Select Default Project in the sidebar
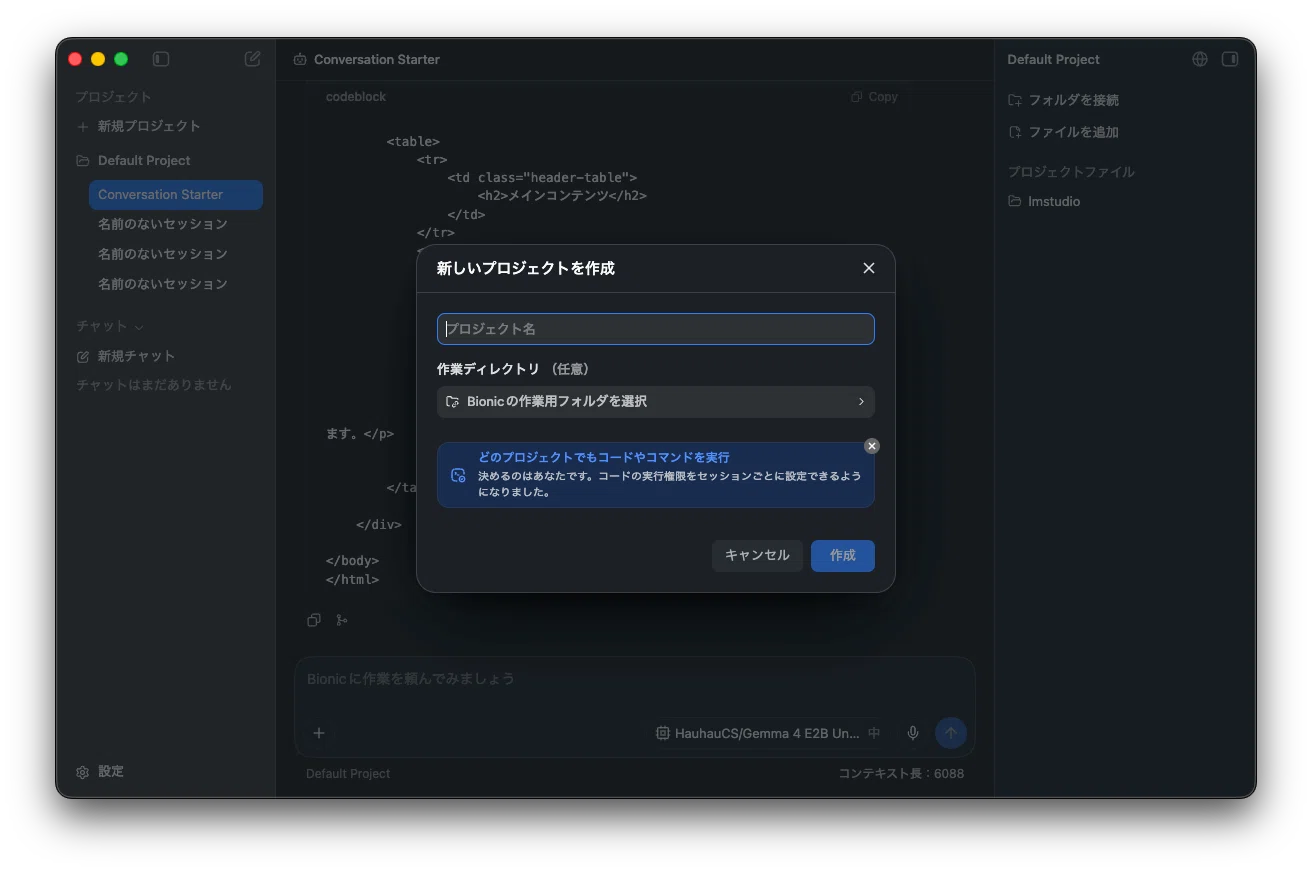Image resolution: width=1312 pixels, height=872 pixels. 134,160
